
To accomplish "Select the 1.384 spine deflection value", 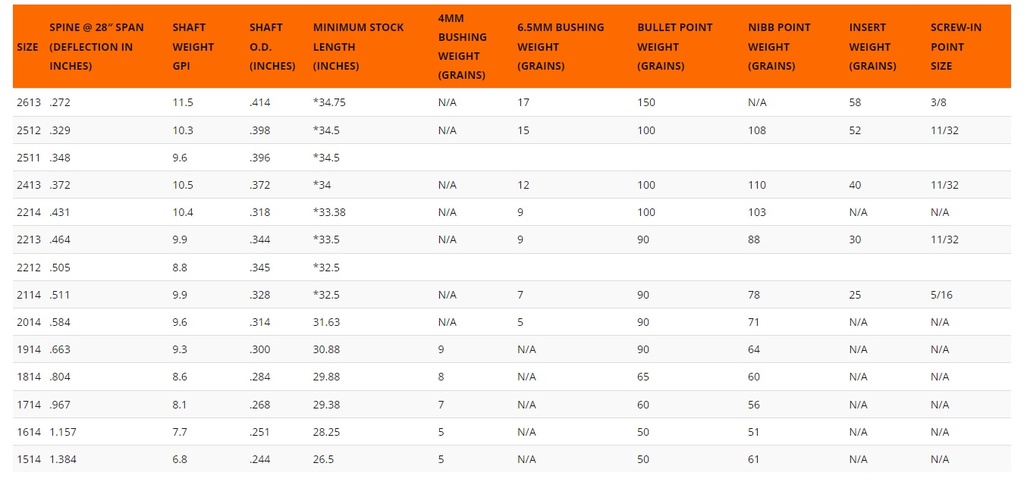I will tap(67, 459).
